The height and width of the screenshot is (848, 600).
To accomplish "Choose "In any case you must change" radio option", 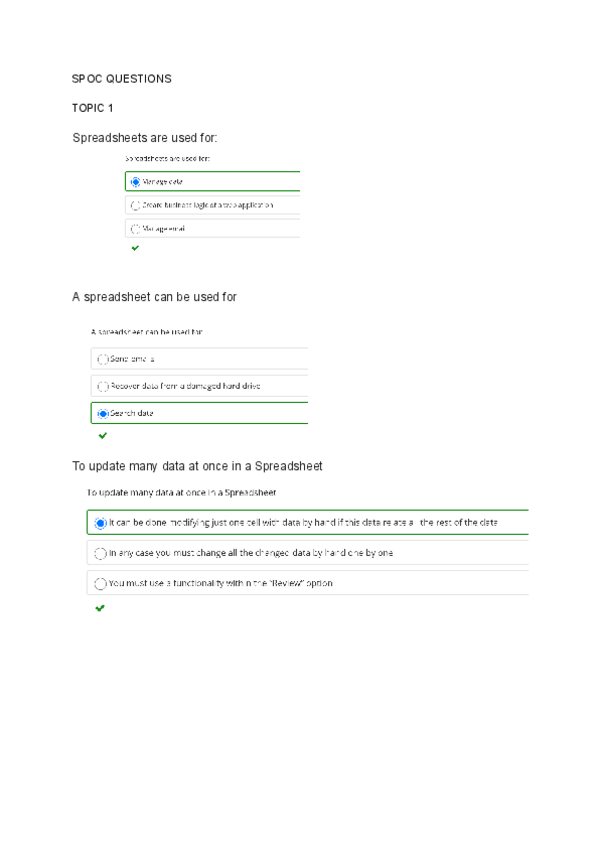I will (x=100, y=553).
